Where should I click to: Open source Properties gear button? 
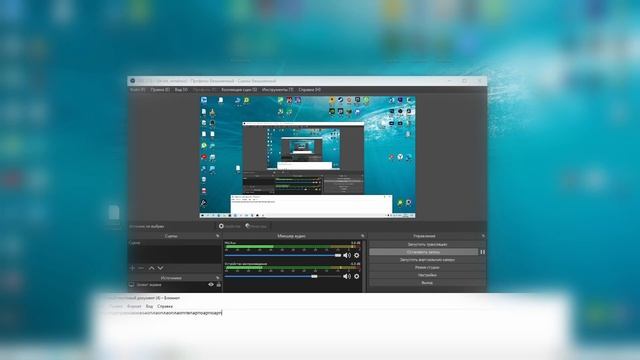(x=230, y=226)
